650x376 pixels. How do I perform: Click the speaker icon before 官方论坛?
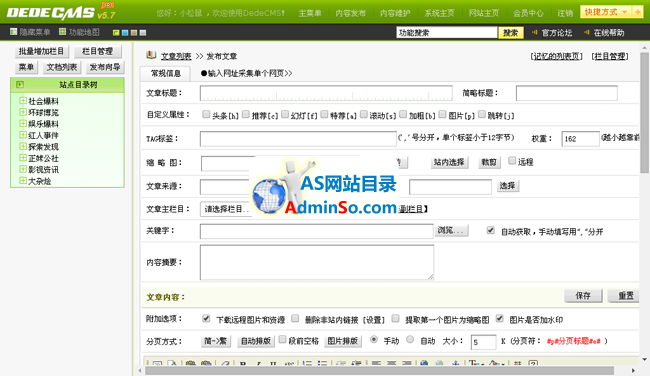click(535, 32)
